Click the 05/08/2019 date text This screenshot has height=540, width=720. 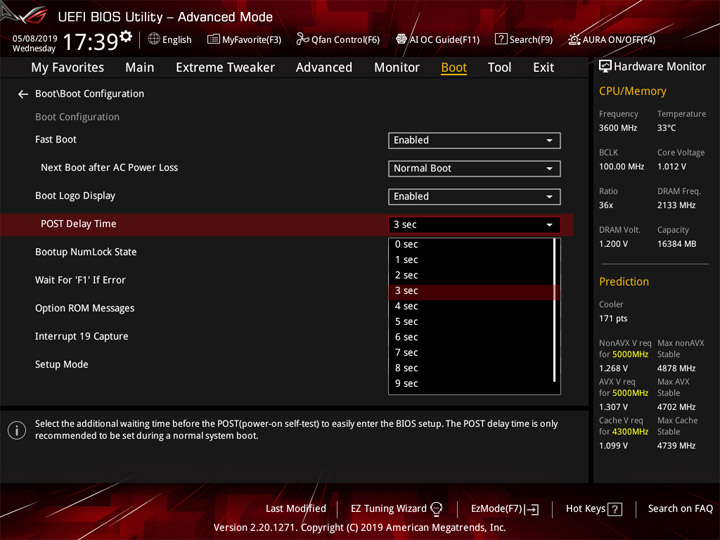34,38
